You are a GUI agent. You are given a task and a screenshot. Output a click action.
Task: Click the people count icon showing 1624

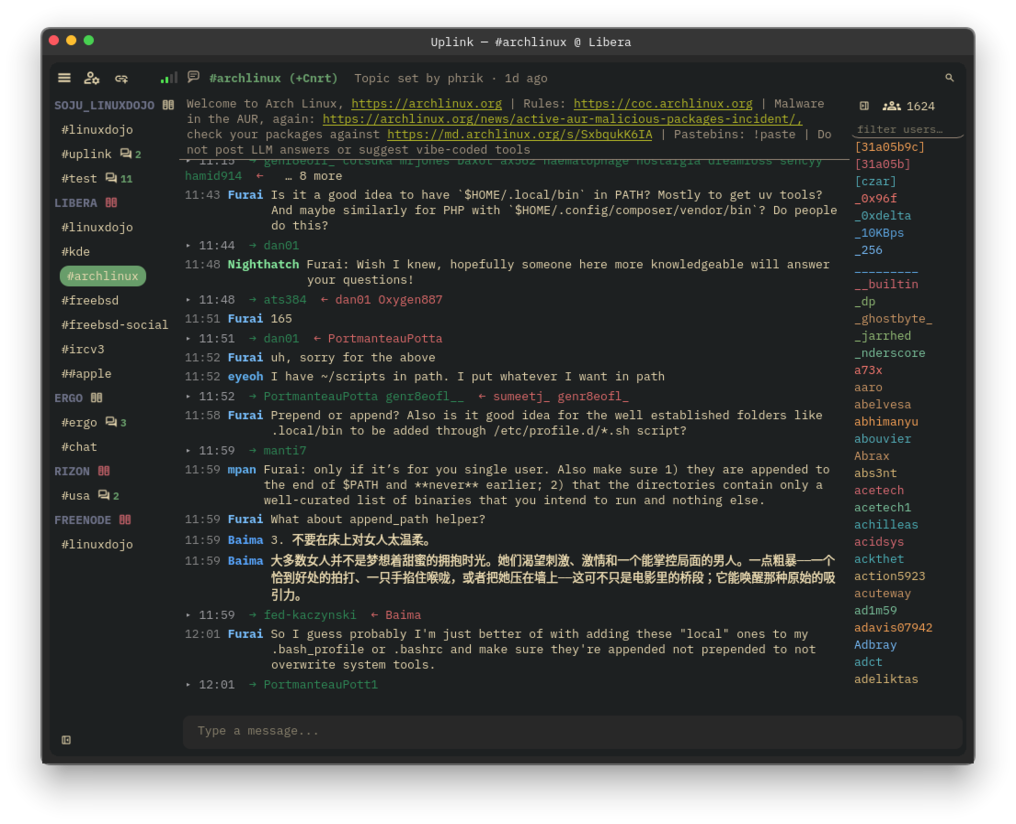[x=892, y=106]
